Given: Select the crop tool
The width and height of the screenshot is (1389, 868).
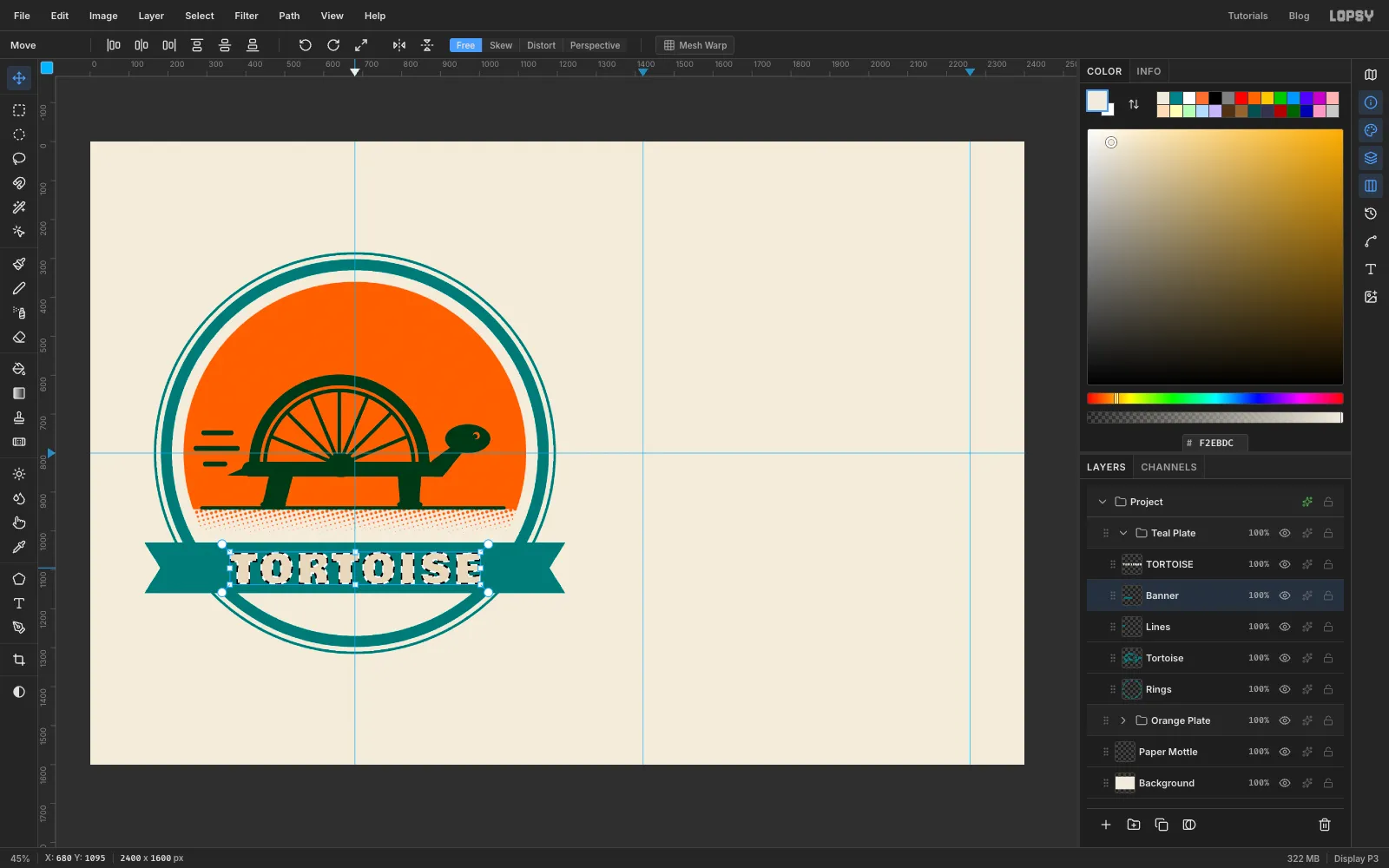Looking at the screenshot, I should pos(19,660).
